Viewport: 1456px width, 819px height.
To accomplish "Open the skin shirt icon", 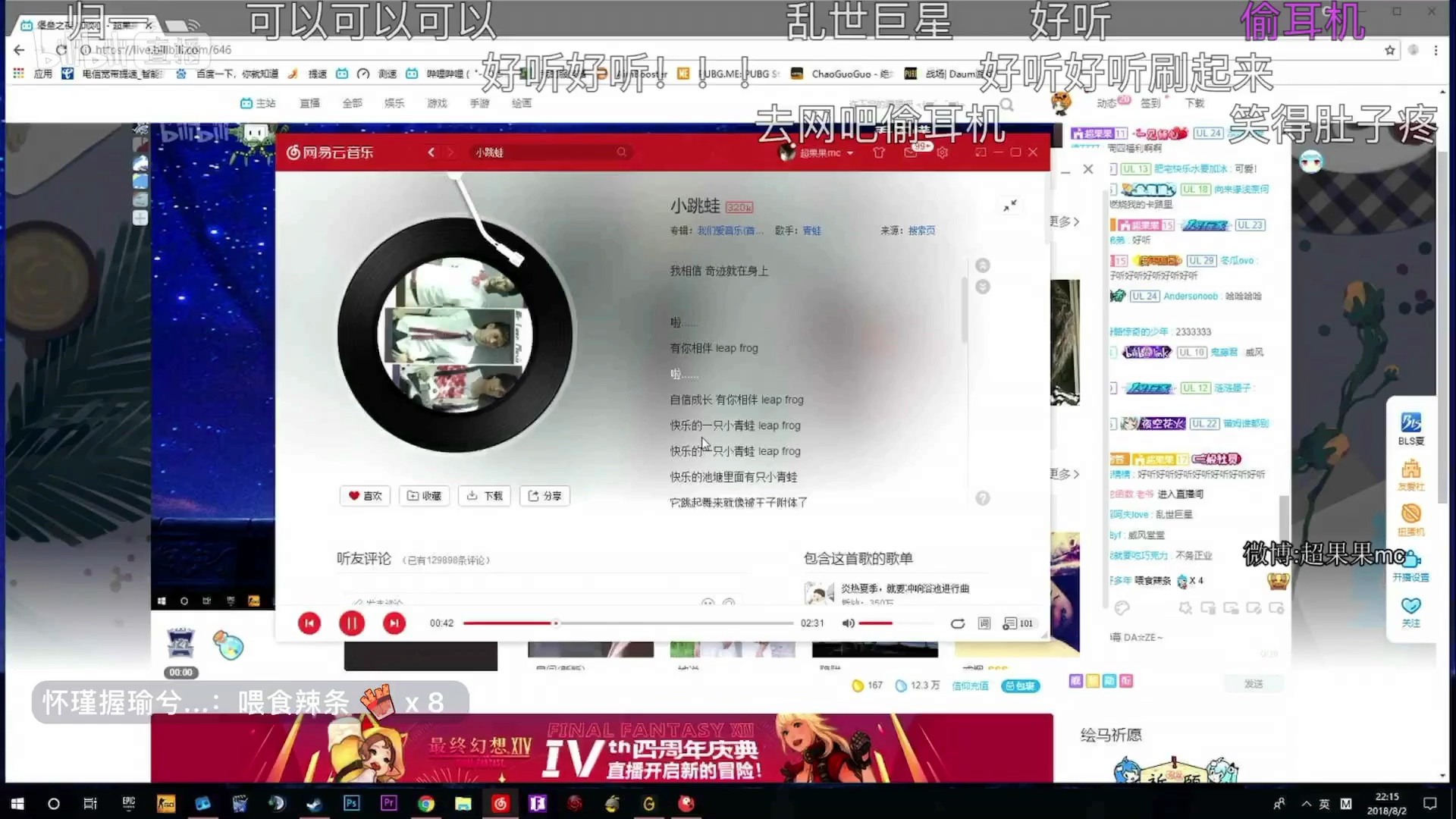I will pyautogui.click(x=879, y=152).
